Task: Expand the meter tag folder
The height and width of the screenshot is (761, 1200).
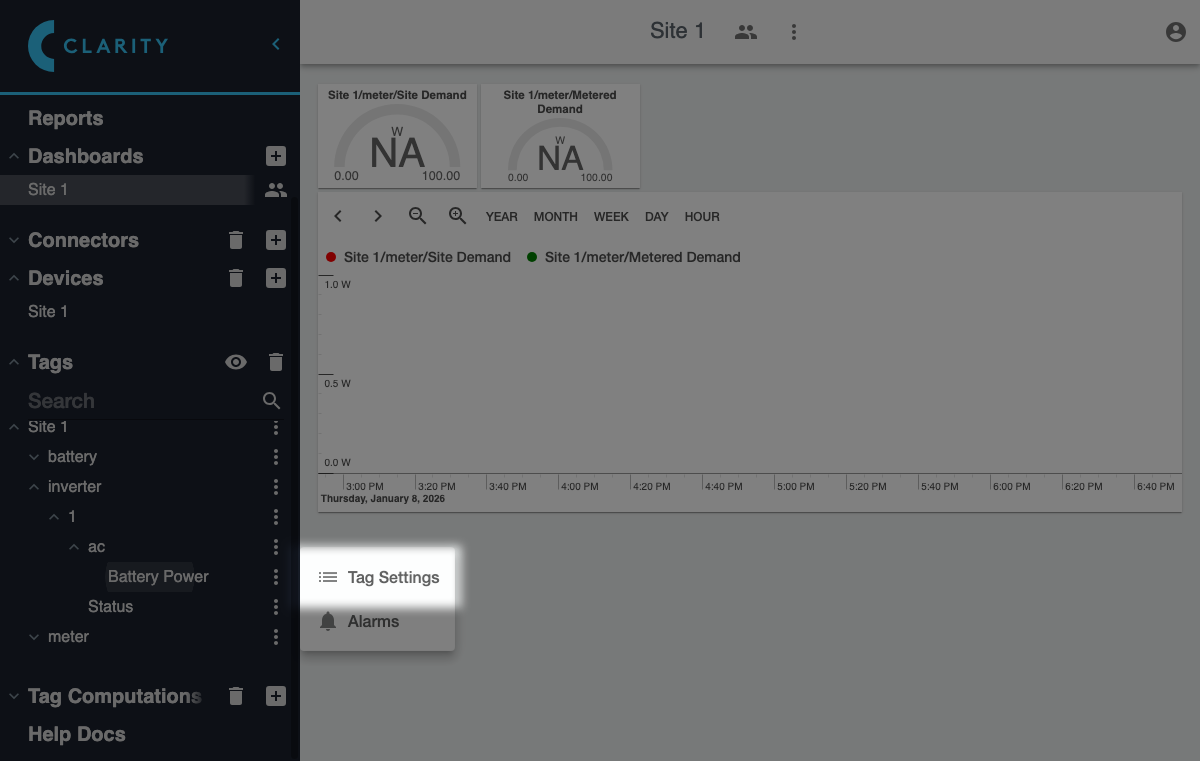Action: pyautogui.click(x=35, y=637)
